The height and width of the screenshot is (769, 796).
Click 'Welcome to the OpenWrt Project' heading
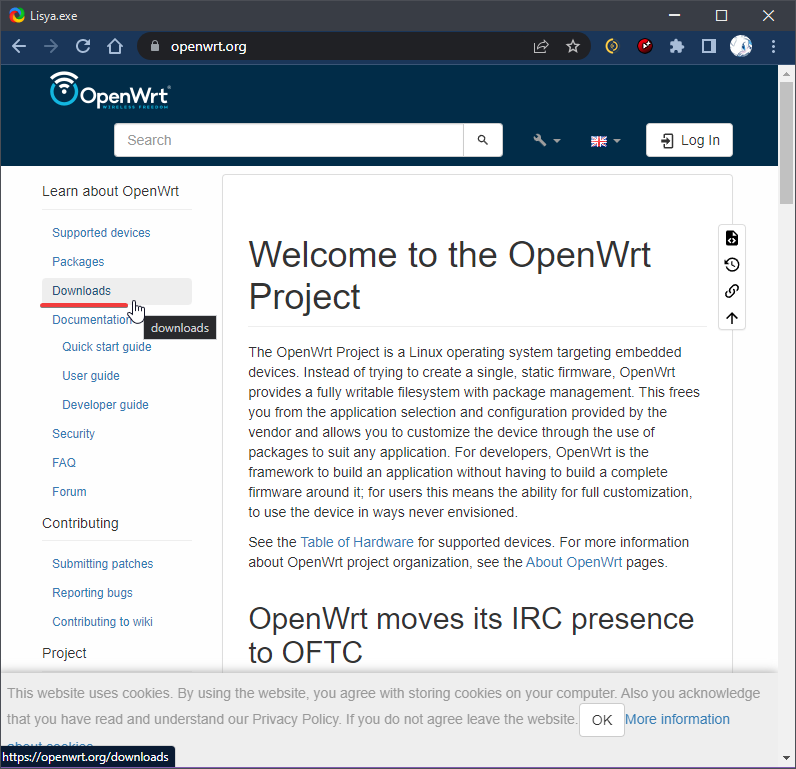(x=449, y=275)
